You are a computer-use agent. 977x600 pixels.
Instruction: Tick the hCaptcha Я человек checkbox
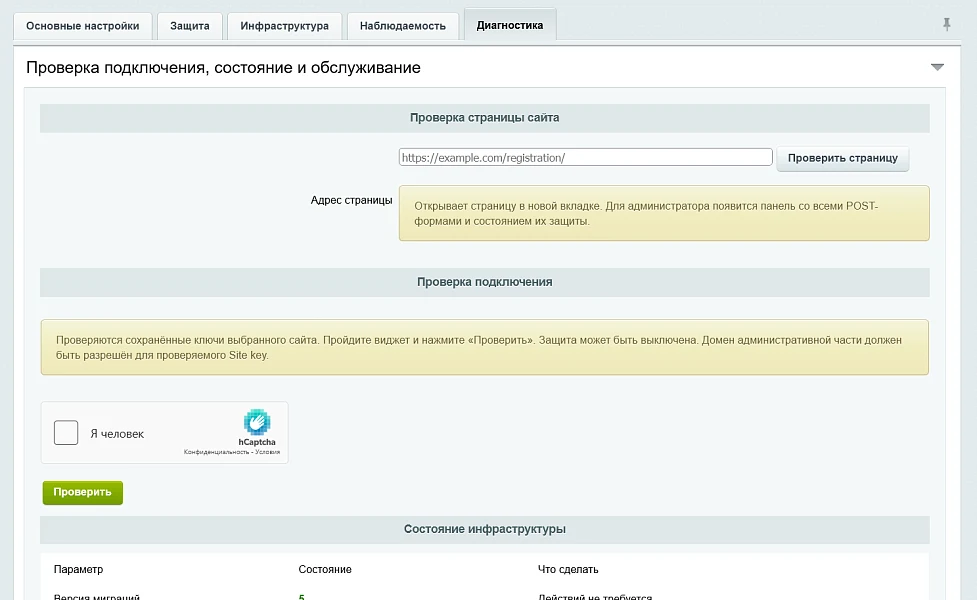pyautogui.click(x=66, y=432)
